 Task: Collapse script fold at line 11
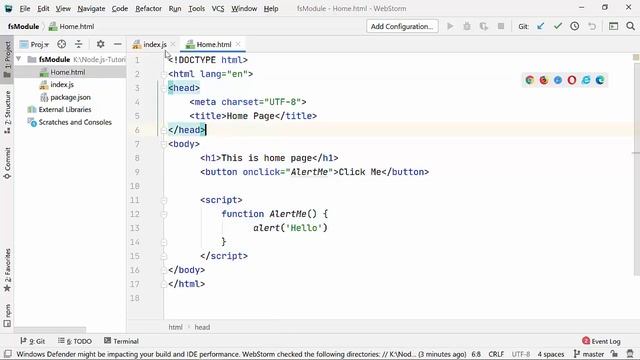click(163, 200)
